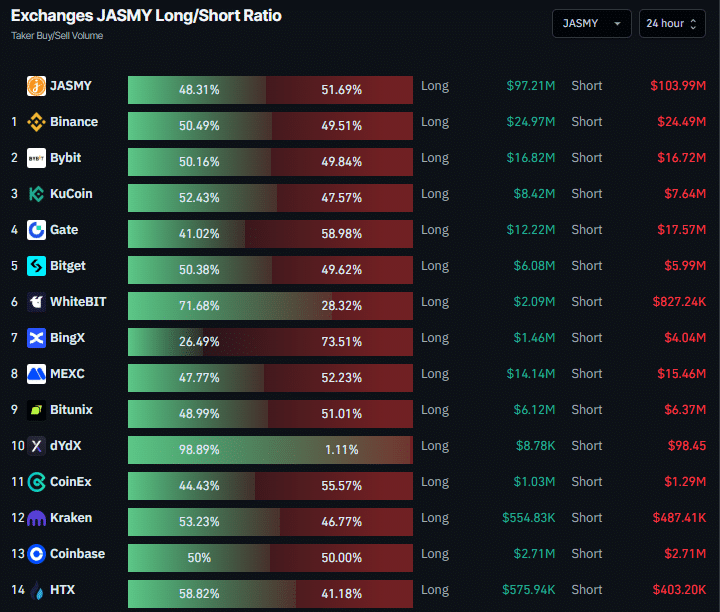The image size is (720, 612).
Task: Click the Bybit exchange logo
Action: (x=36, y=158)
